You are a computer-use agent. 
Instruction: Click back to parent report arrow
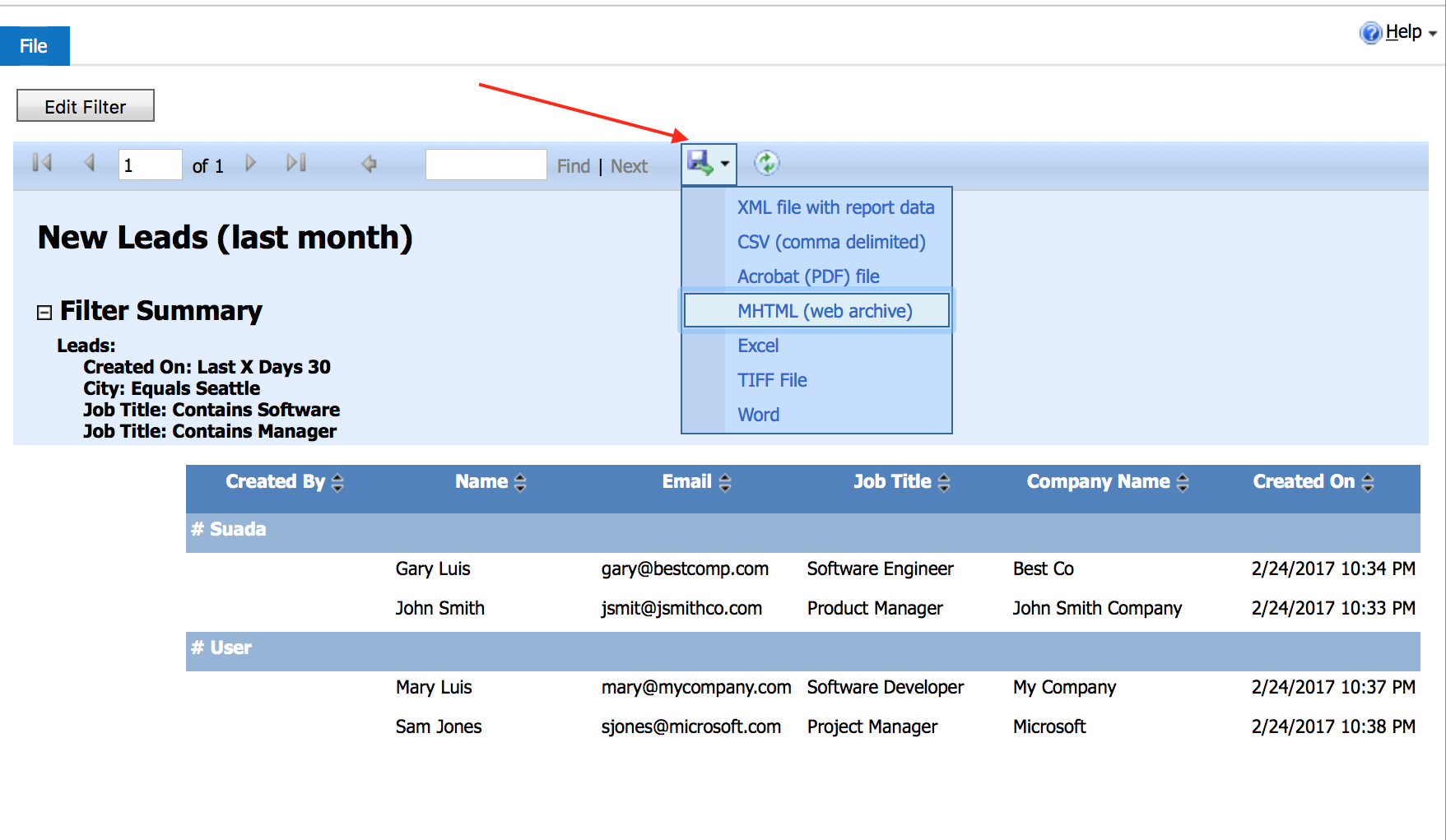(x=369, y=164)
